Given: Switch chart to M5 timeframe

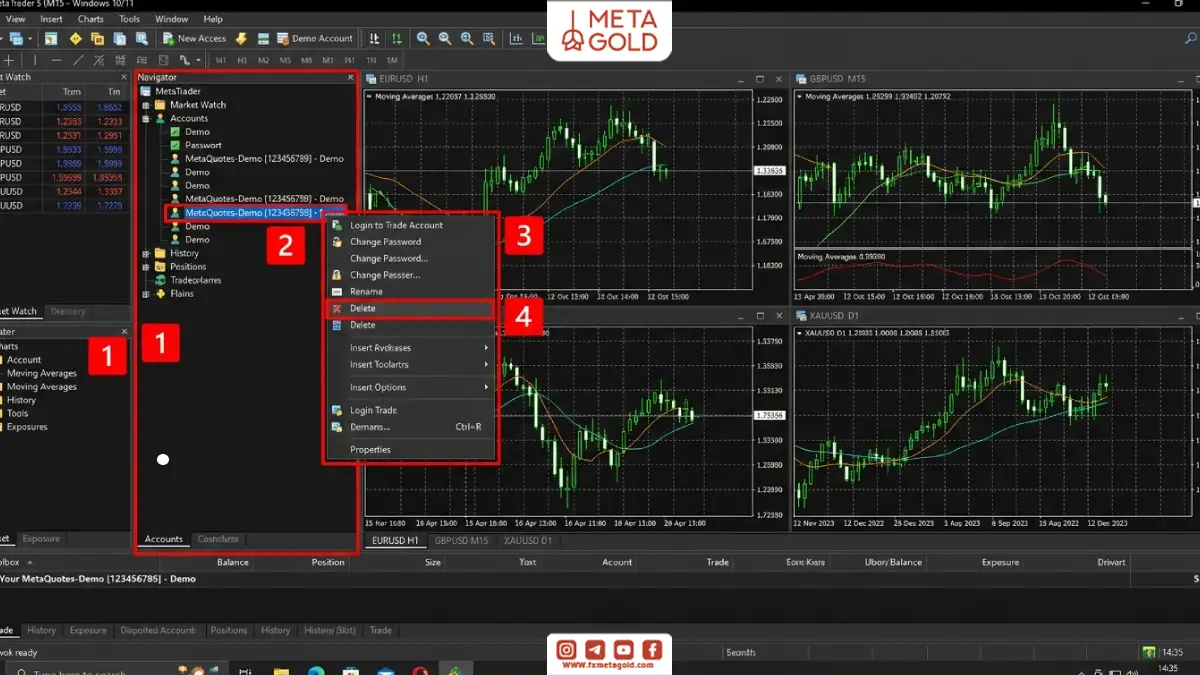Looking at the screenshot, I should pos(285,60).
